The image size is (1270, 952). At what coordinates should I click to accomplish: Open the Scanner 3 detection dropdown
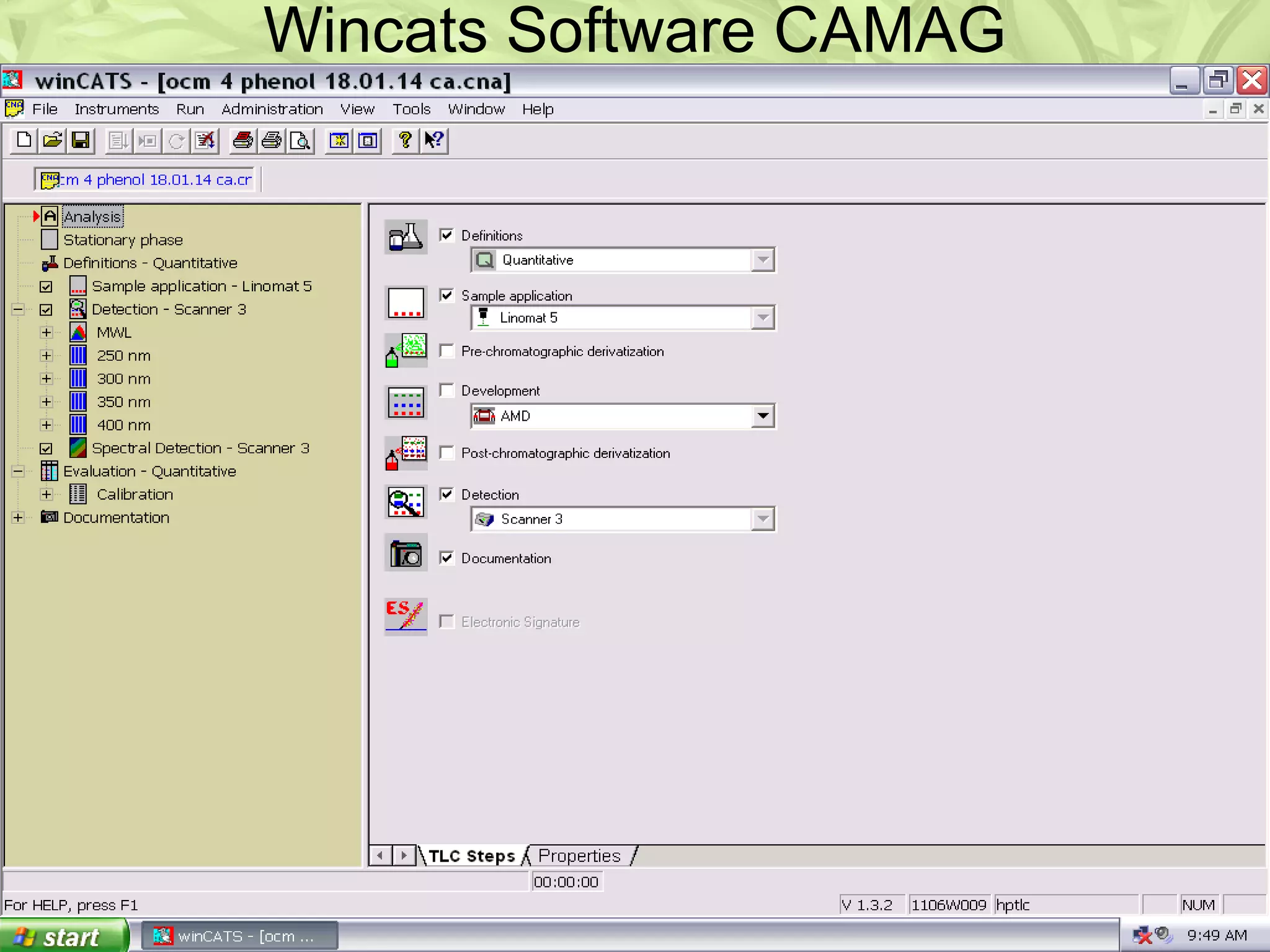point(763,519)
